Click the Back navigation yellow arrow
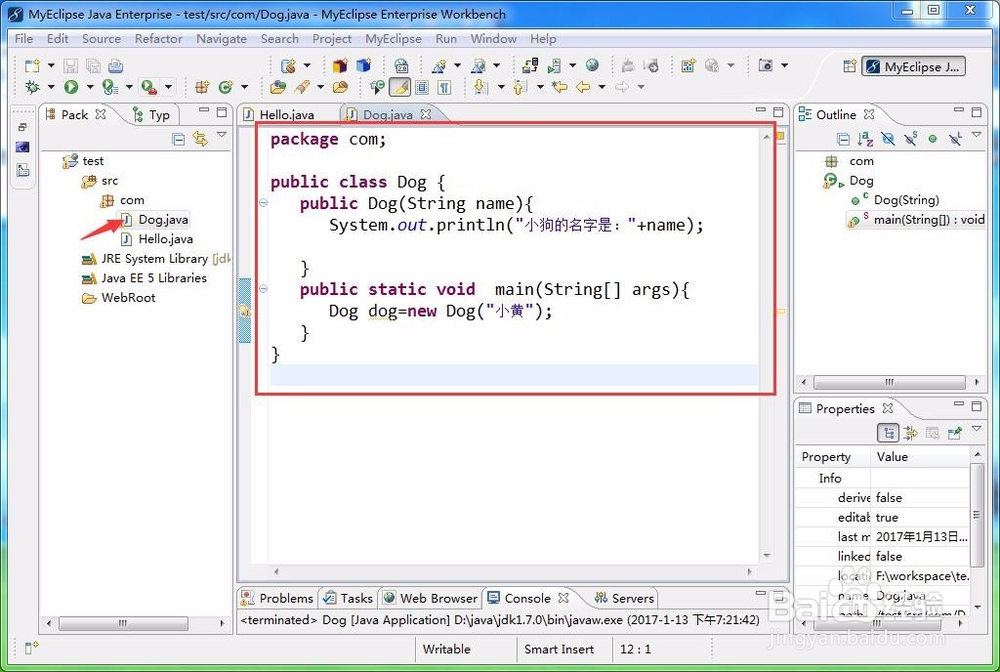This screenshot has width=1000, height=672. click(583, 87)
